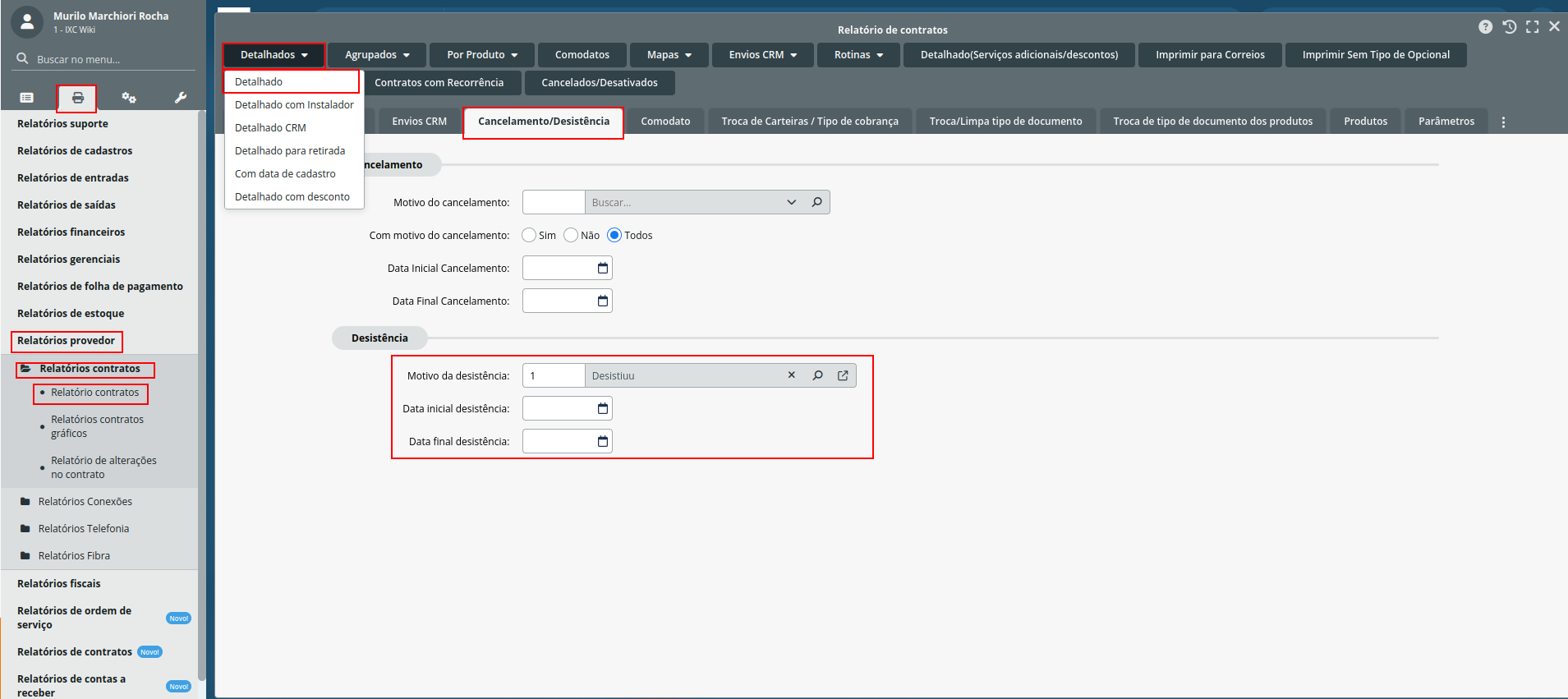Expand the Mapas dropdown

coord(669,55)
